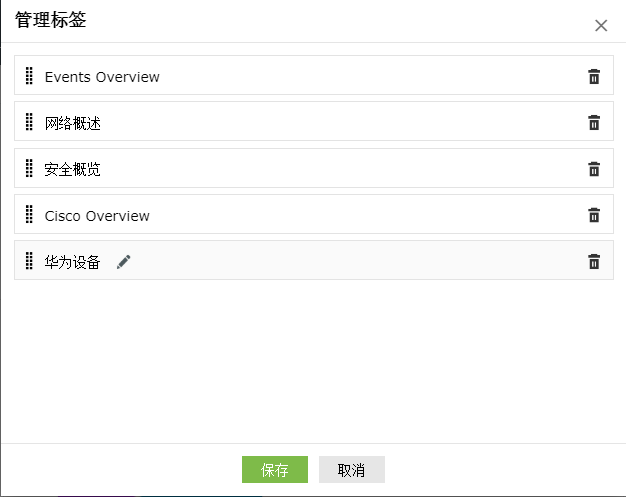Click drag handle of 安全概览
The width and height of the screenshot is (626, 497).
pos(29,169)
